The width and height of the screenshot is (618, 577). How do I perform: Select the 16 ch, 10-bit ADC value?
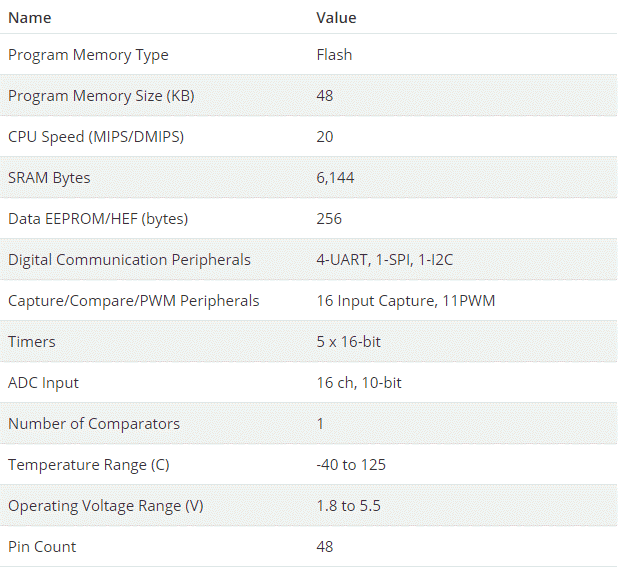coord(359,383)
